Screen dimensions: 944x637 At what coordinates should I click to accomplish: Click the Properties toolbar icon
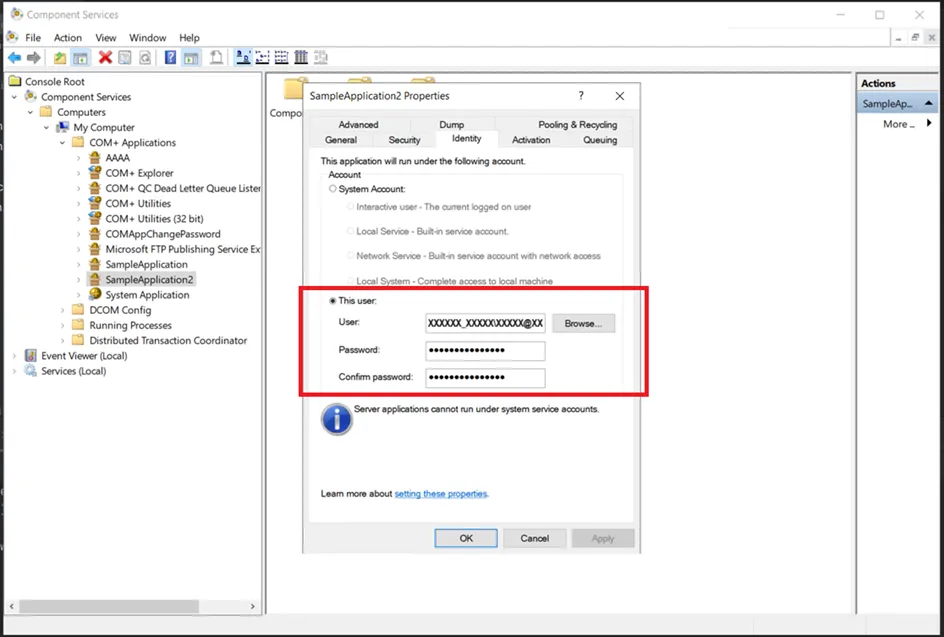[x=125, y=58]
